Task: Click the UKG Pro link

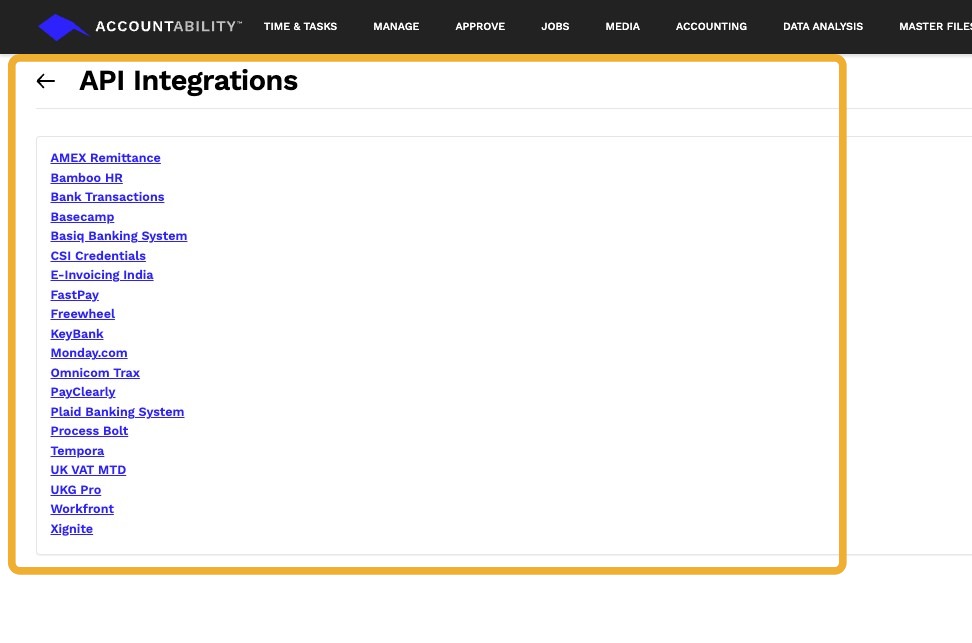Action: click(x=76, y=490)
